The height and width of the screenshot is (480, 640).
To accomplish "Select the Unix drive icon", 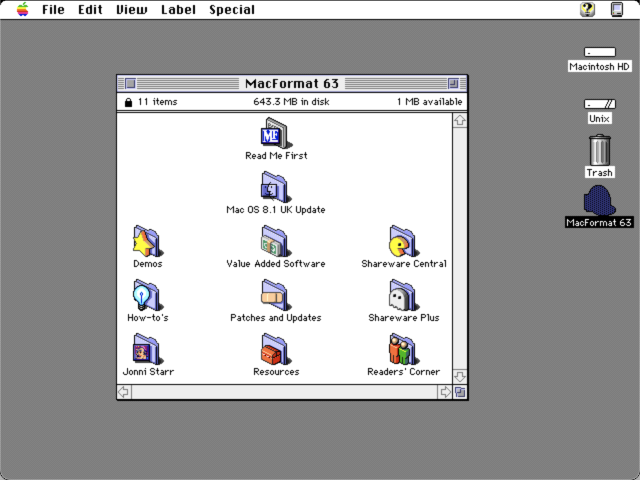I will pyautogui.click(x=600, y=104).
